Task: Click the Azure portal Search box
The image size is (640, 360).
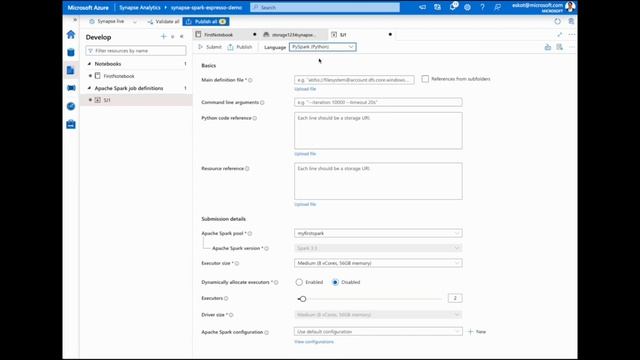Action: 325,7
